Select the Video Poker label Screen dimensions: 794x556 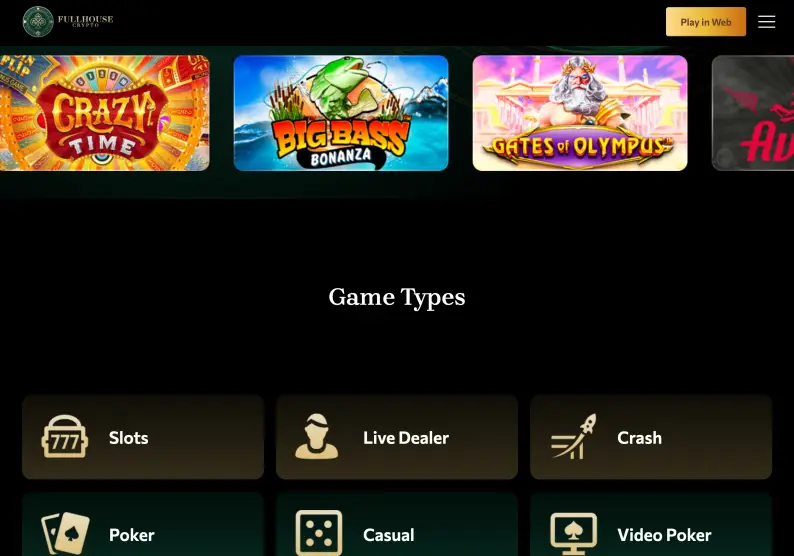point(664,535)
